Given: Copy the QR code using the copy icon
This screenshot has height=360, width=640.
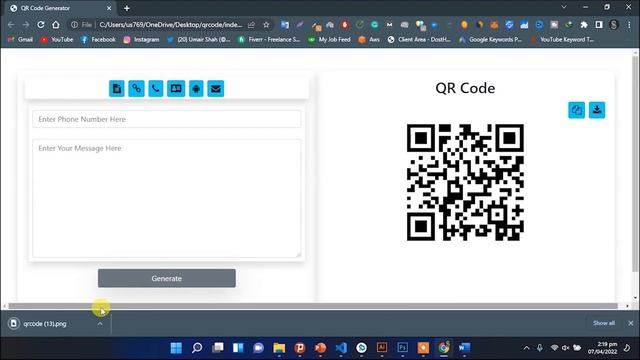Looking at the screenshot, I should (x=576, y=110).
